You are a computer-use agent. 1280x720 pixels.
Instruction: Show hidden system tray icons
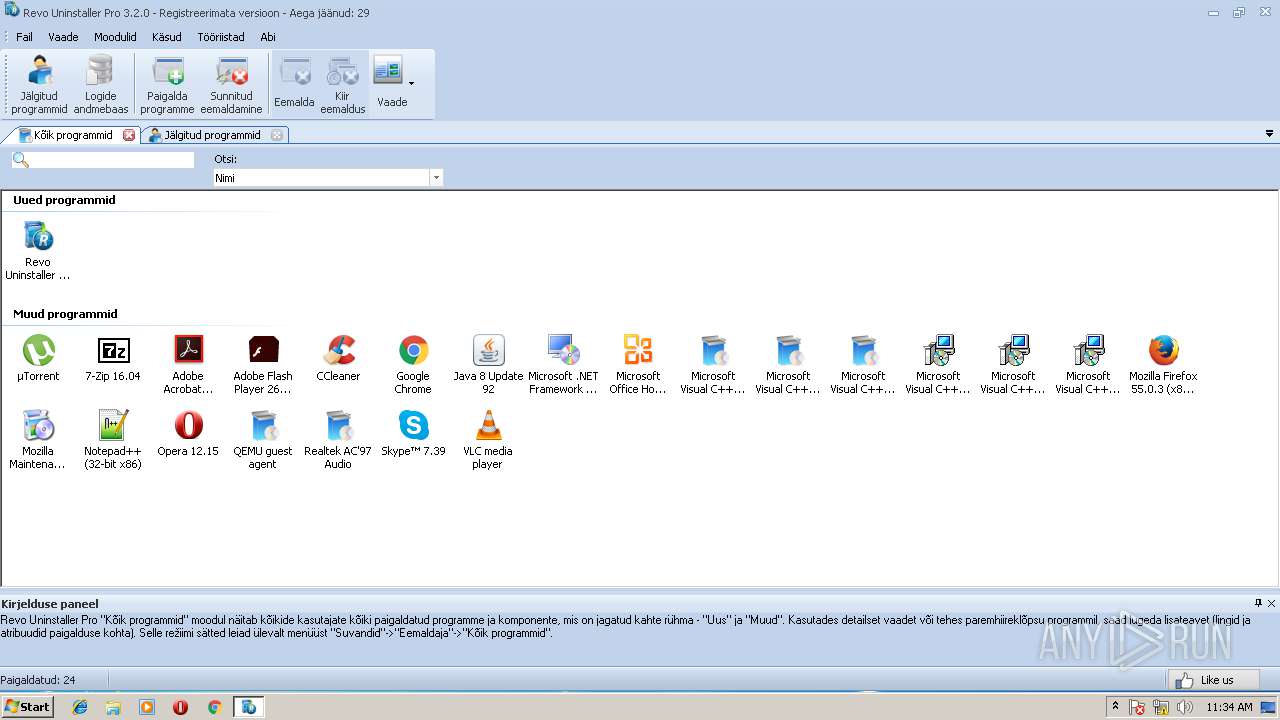pos(1116,707)
